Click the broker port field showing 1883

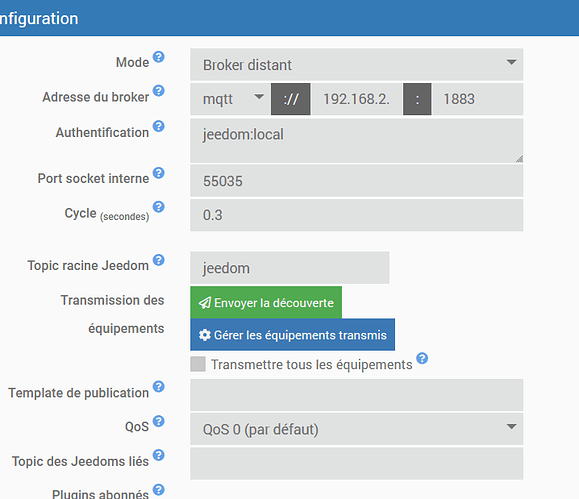tap(478, 99)
